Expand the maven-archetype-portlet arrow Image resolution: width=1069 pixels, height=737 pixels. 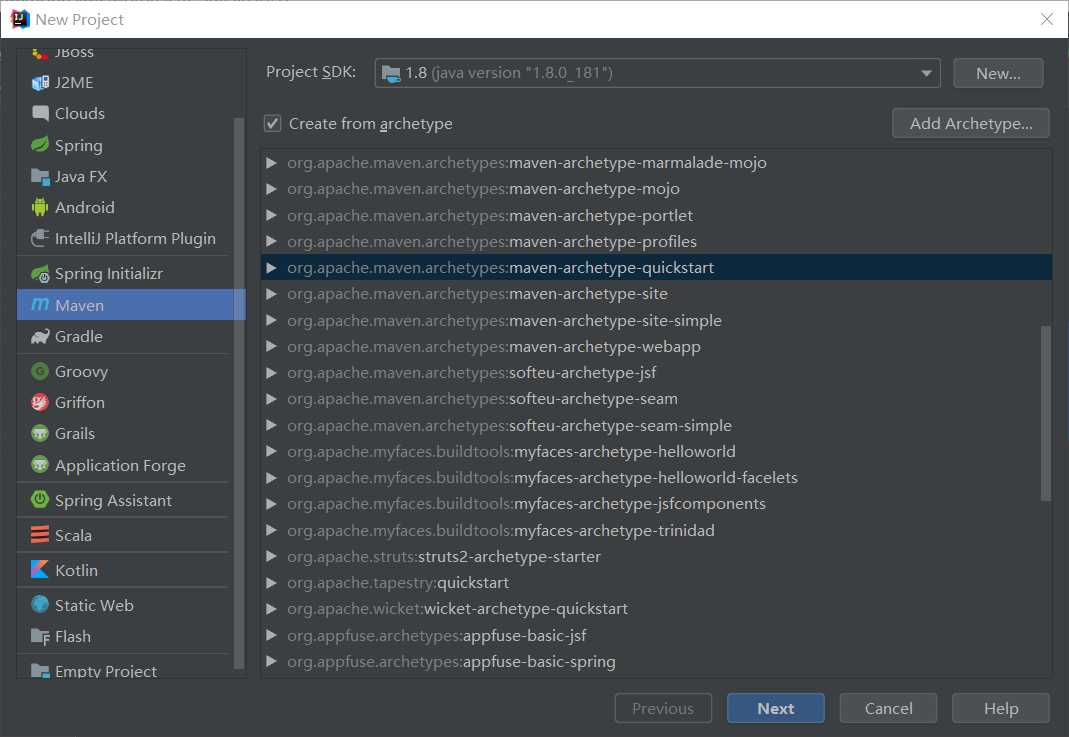click(271, 215)
